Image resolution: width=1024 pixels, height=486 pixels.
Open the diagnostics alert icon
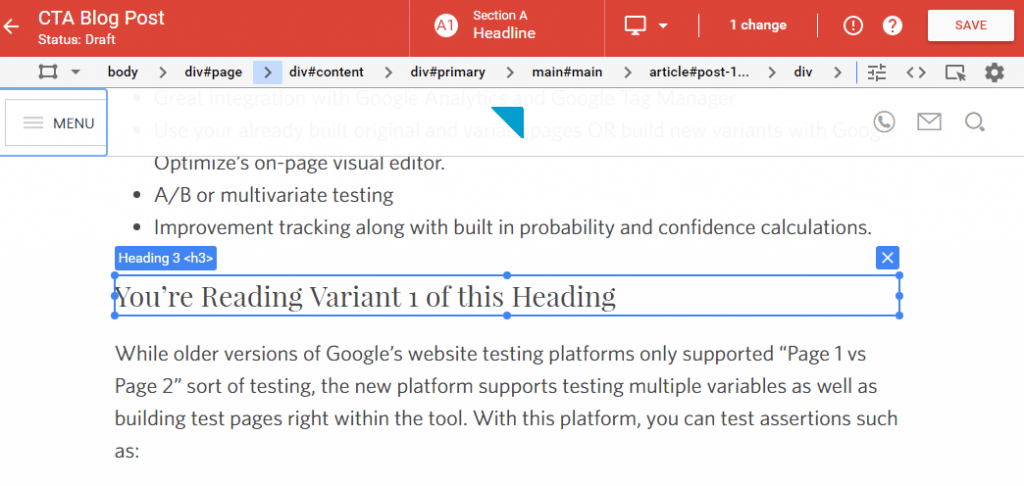853,25
